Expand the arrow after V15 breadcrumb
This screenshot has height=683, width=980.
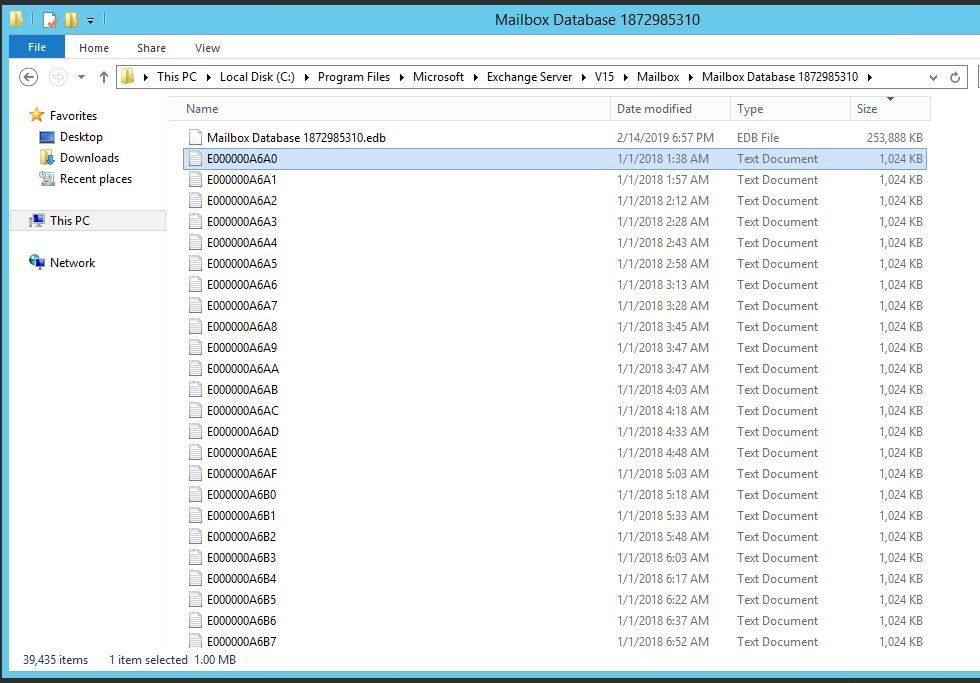626,77
